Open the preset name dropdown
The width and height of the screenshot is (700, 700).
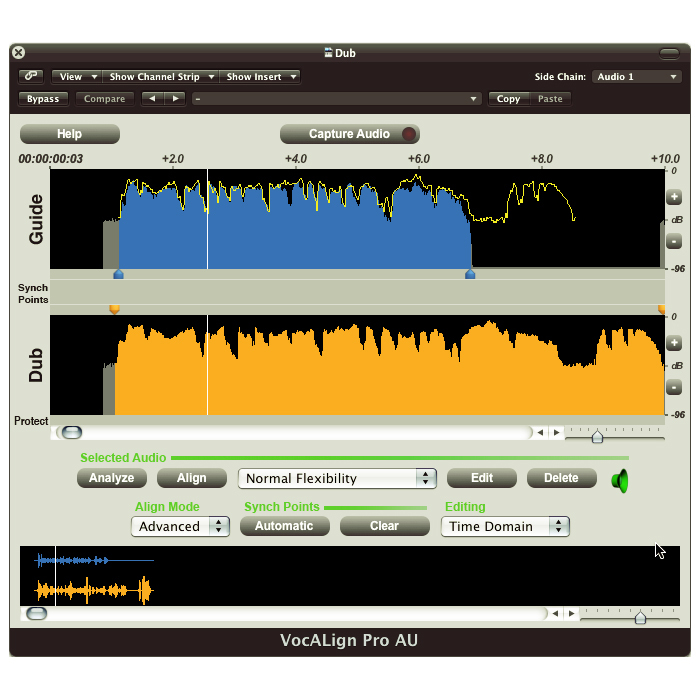(x=337, y=99)
